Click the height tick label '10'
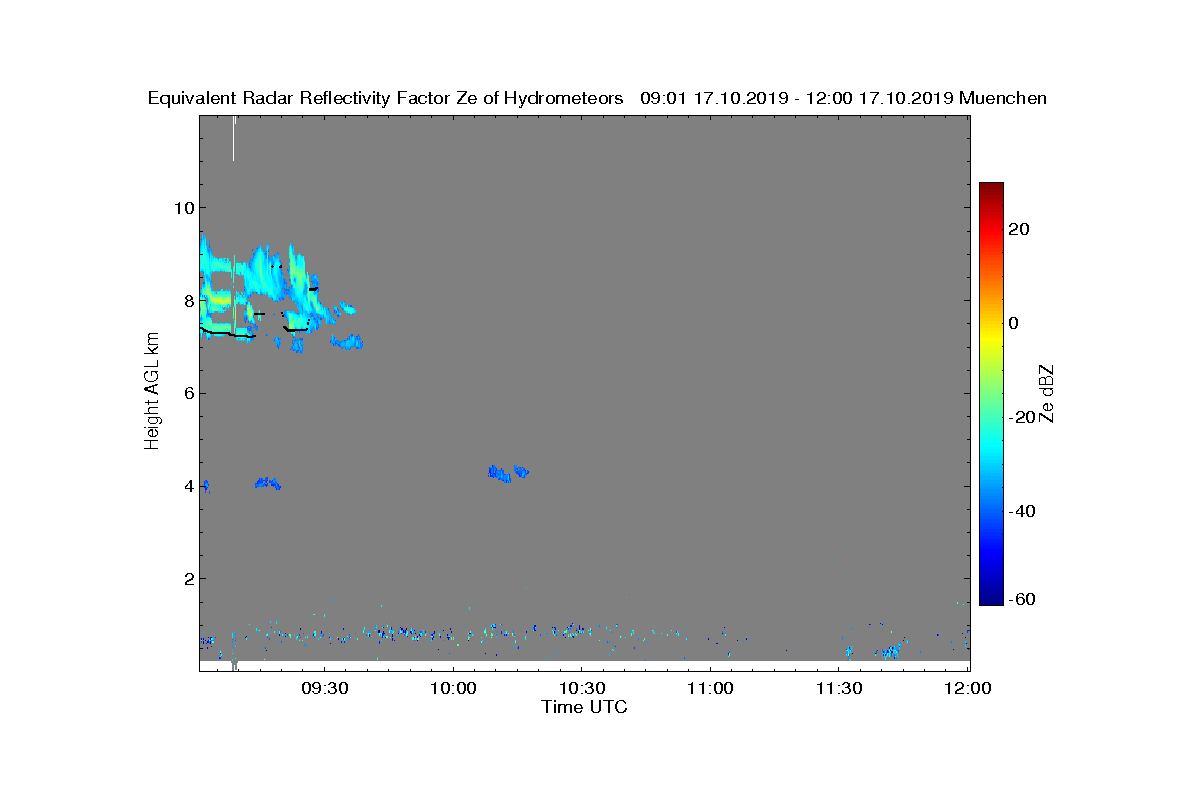Viewport: 1200px width, 800px height. tap(182, 208)
